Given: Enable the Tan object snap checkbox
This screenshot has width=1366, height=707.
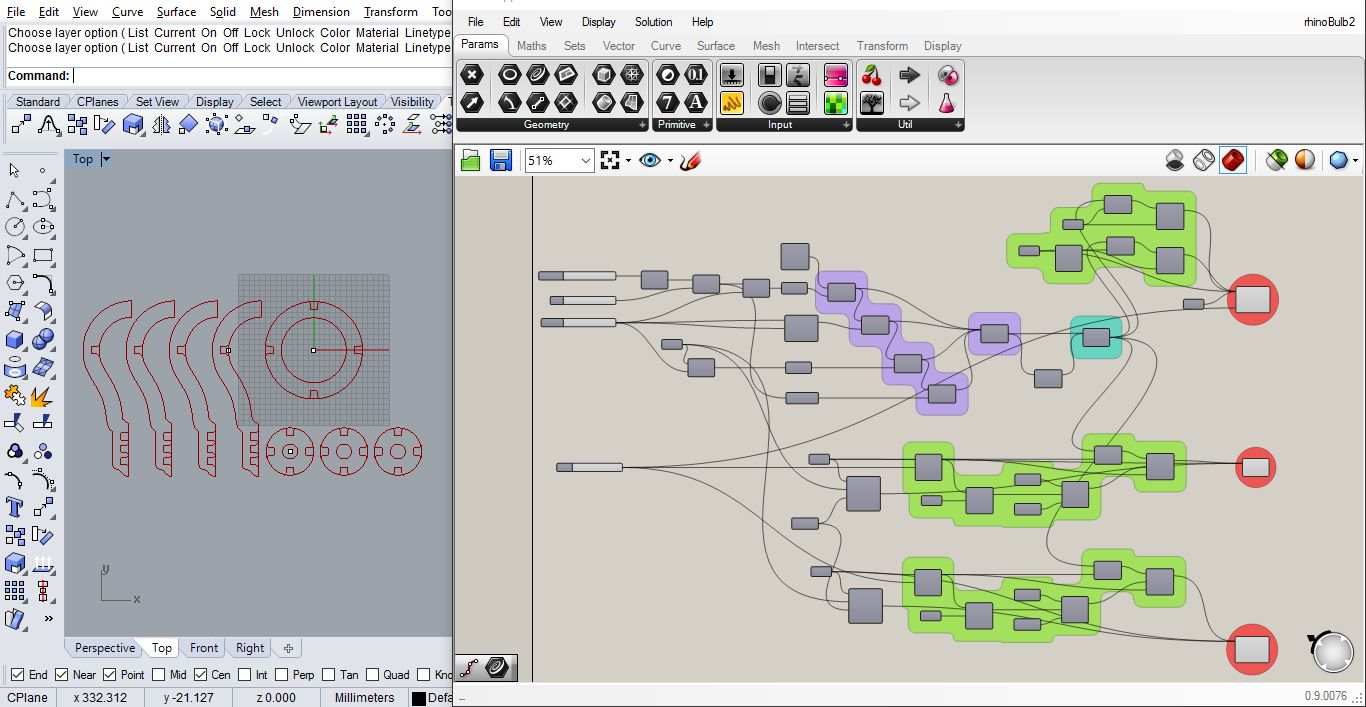Looking at the screenshot, I should pyautogui.click(x=328, y=675).
